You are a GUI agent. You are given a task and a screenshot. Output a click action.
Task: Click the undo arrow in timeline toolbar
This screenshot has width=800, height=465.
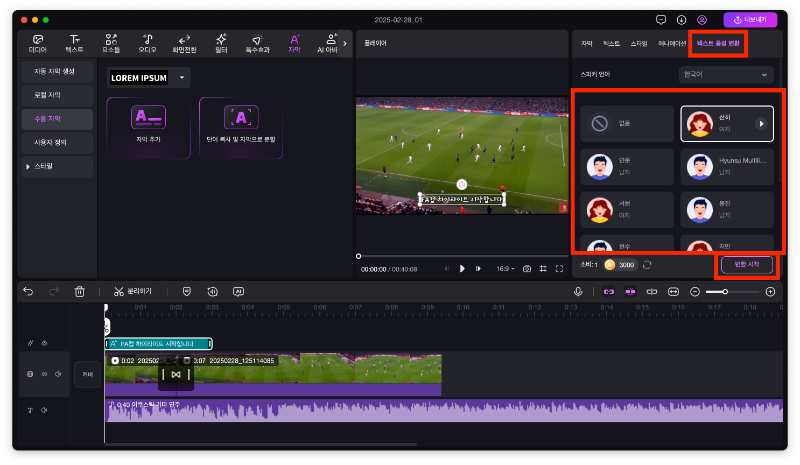(28, 291)
